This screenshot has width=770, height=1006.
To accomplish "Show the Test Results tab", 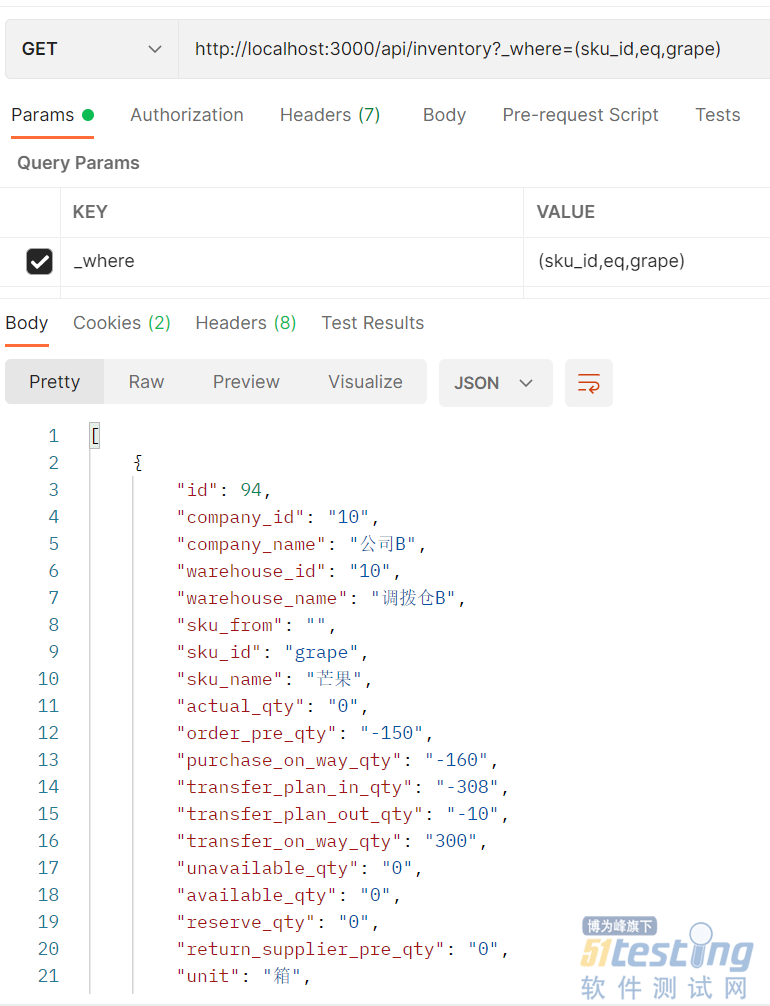I will [x=372, y=323].
